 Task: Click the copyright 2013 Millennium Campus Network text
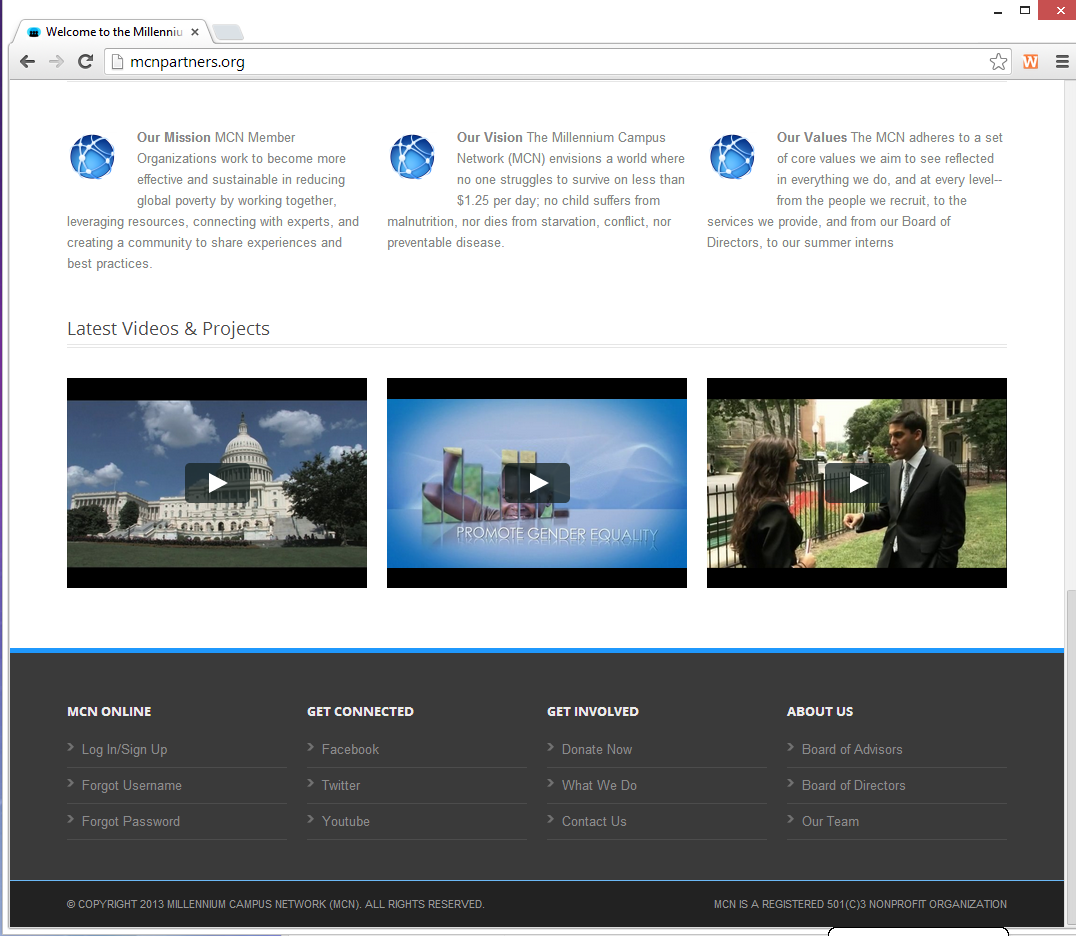[x=276, y=904]
